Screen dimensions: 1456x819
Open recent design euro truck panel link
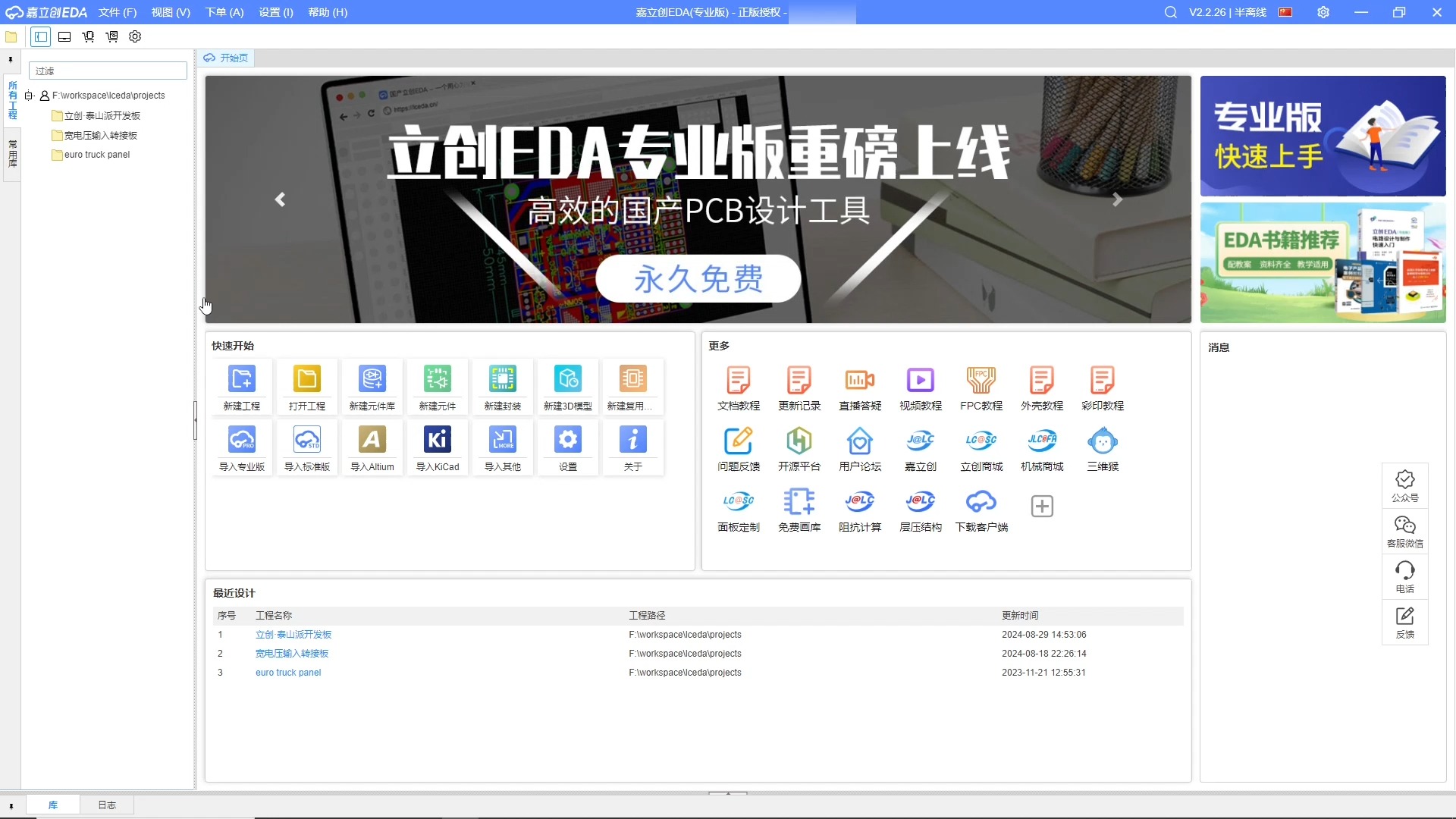tap(288, 673)
